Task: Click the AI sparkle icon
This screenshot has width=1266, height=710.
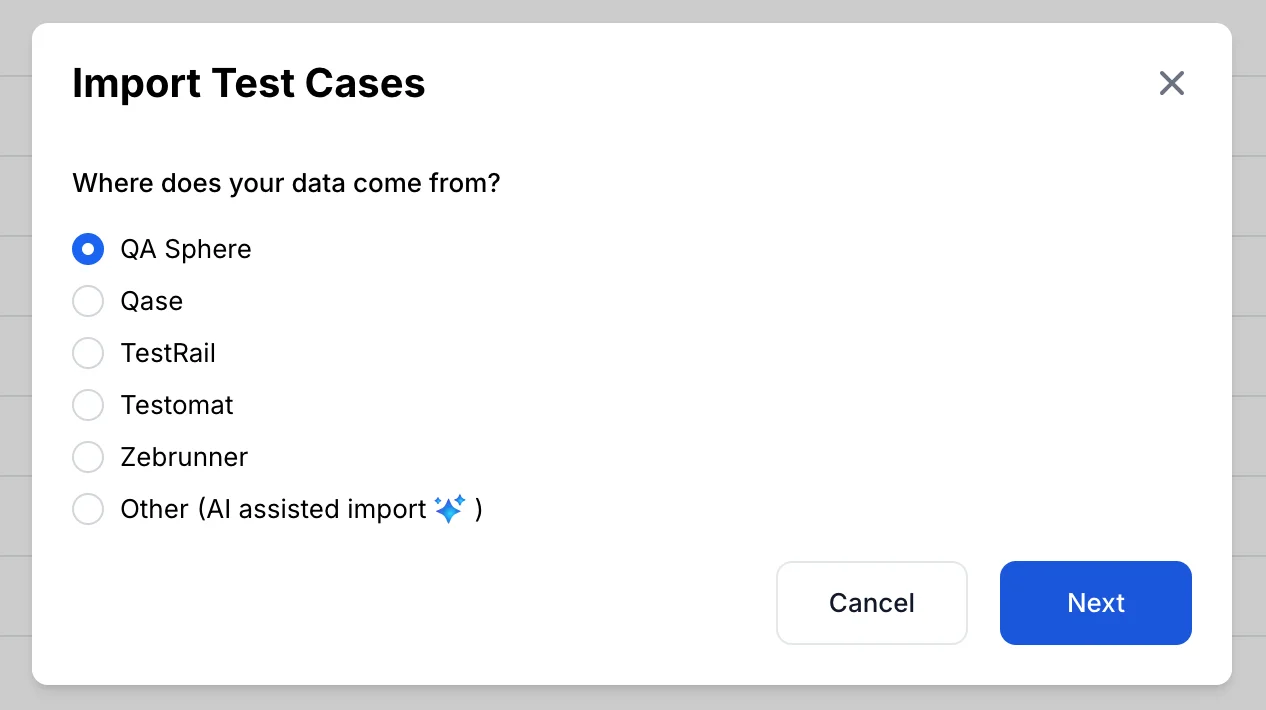Action: [450, 508]
